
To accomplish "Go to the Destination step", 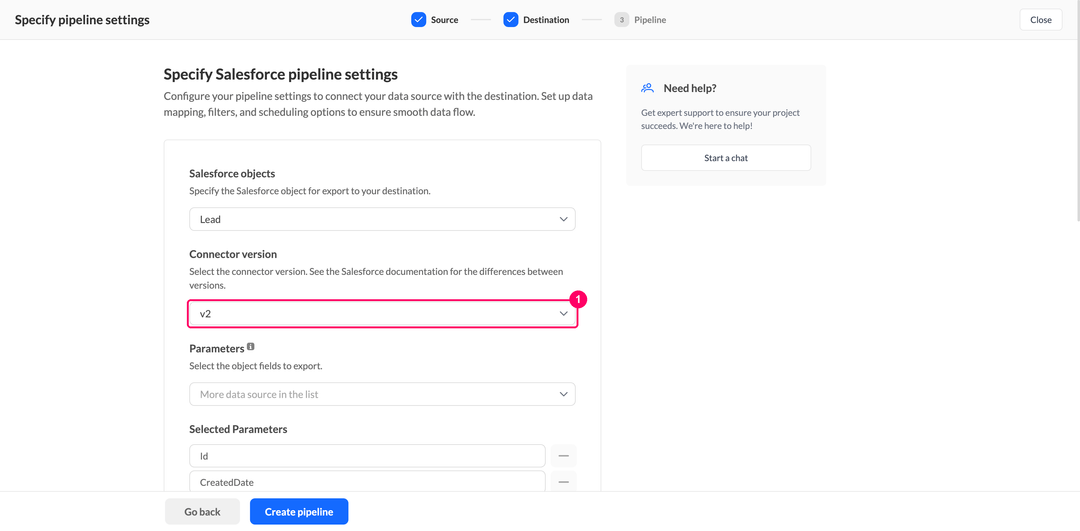I will point(546,20).
